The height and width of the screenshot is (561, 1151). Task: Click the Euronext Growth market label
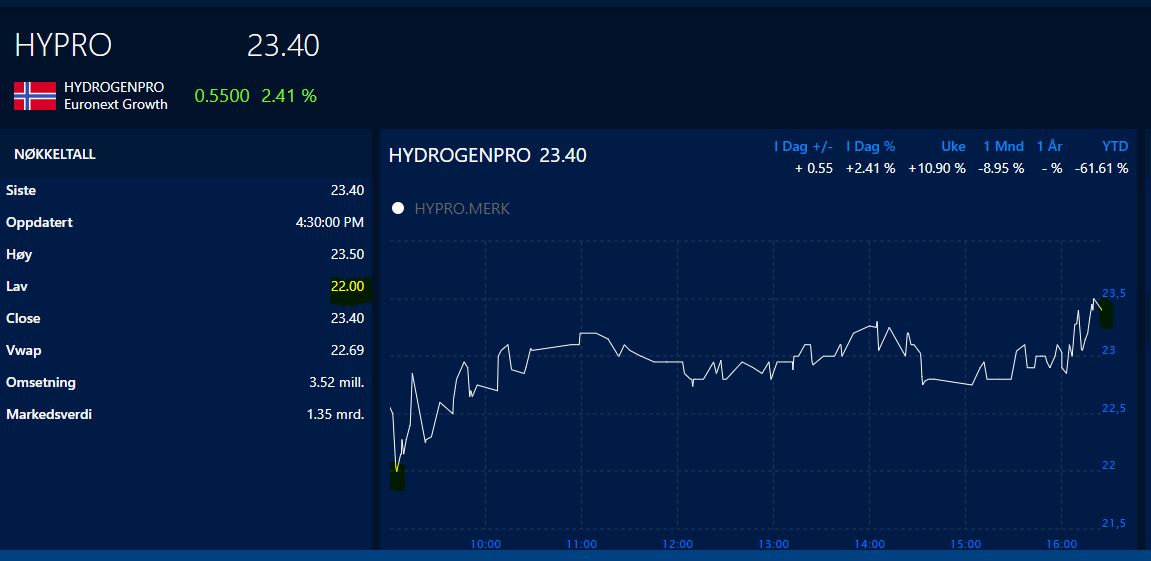click(115, 104)
